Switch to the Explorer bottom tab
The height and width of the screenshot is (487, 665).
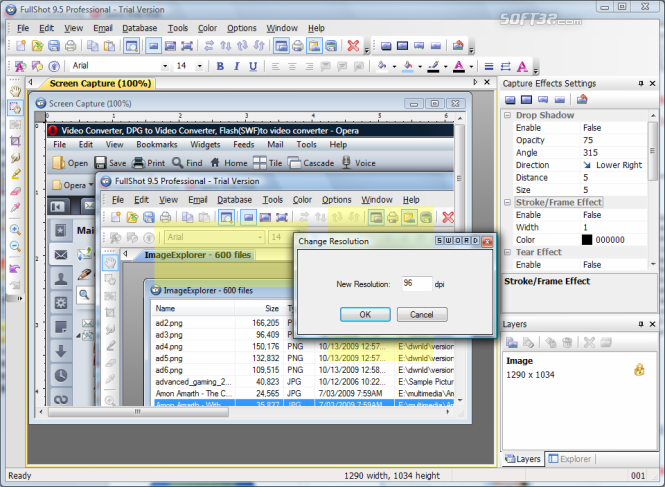570,459
